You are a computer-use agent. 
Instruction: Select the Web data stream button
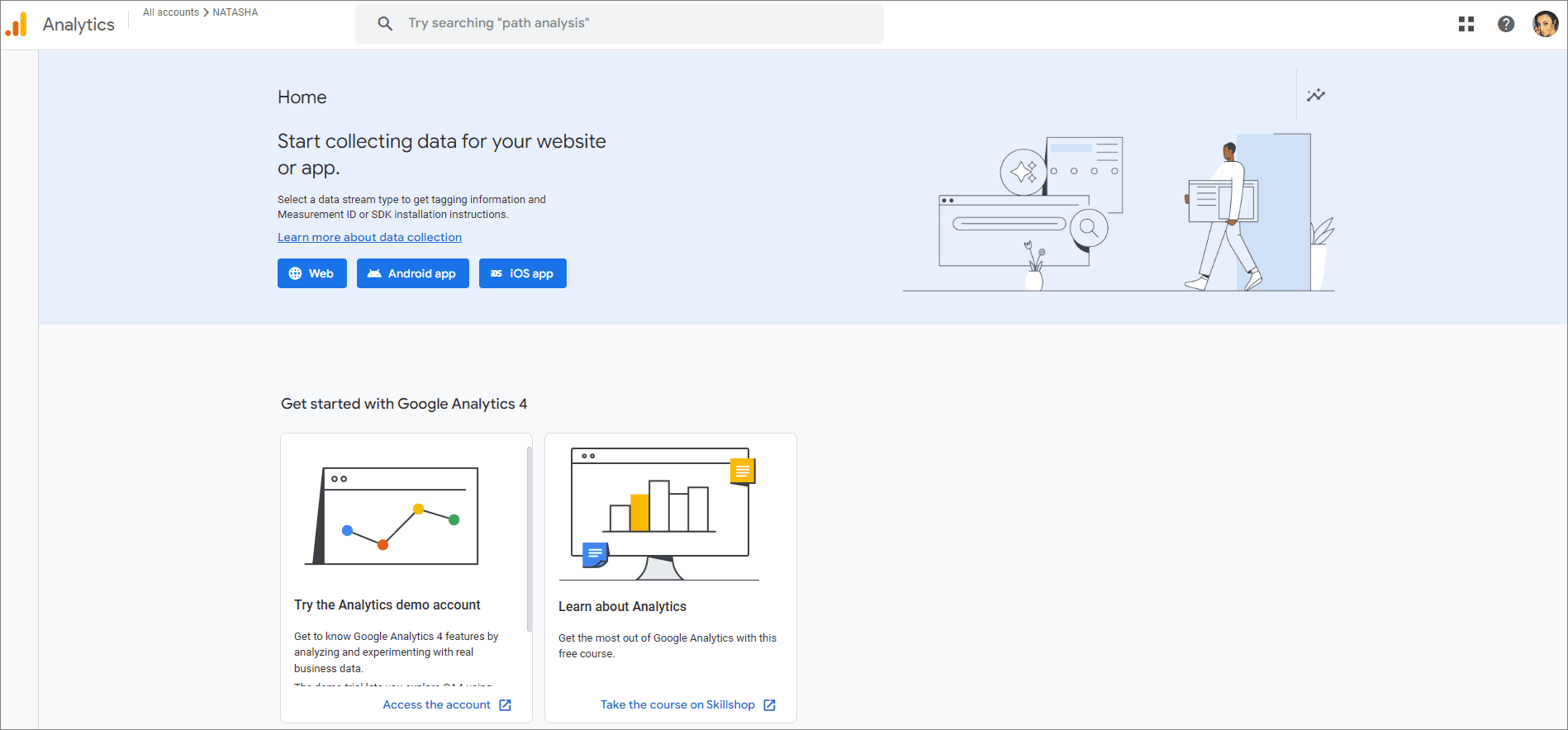[311, 273]
